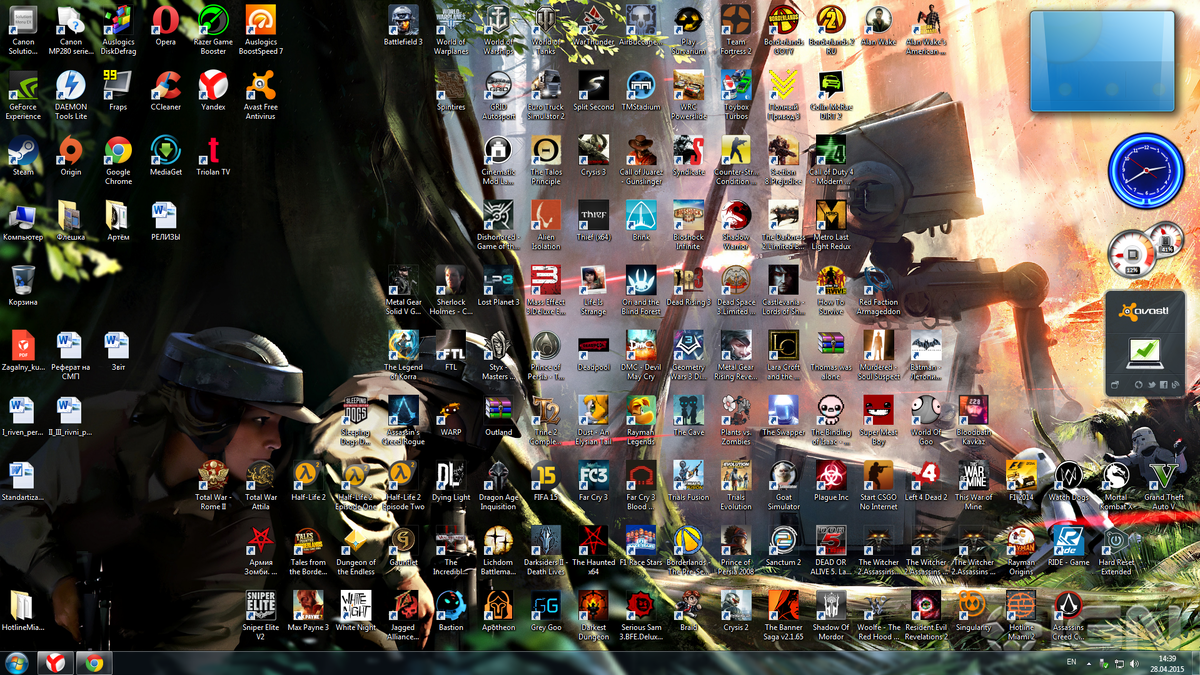Open the Флешка folder

pyautogui.click(x=70, y=222)
